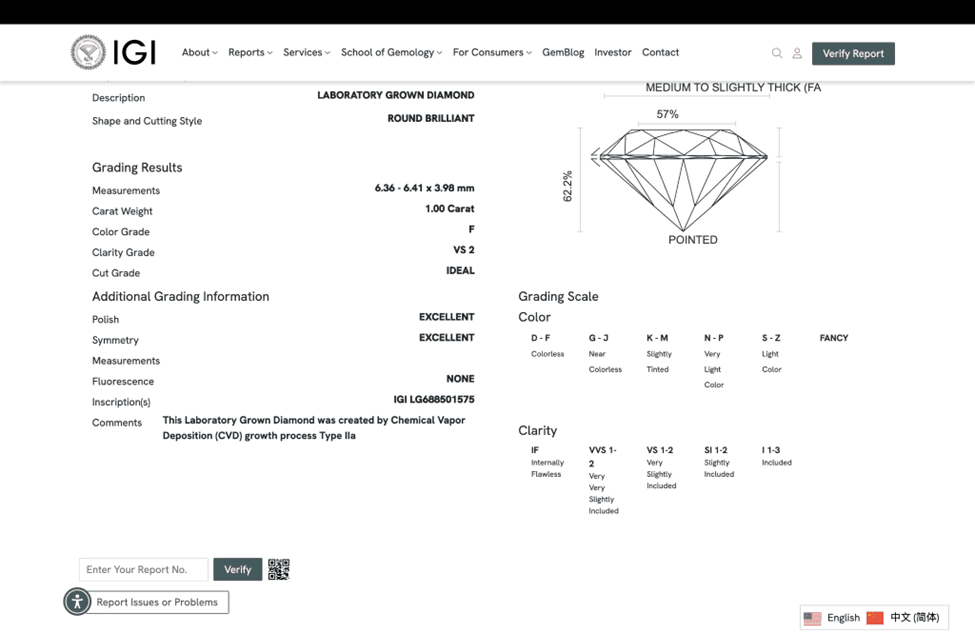Click the Additional Grading Information heading
The height and width of the screenshot is (633, 975).
coord(180,297)
